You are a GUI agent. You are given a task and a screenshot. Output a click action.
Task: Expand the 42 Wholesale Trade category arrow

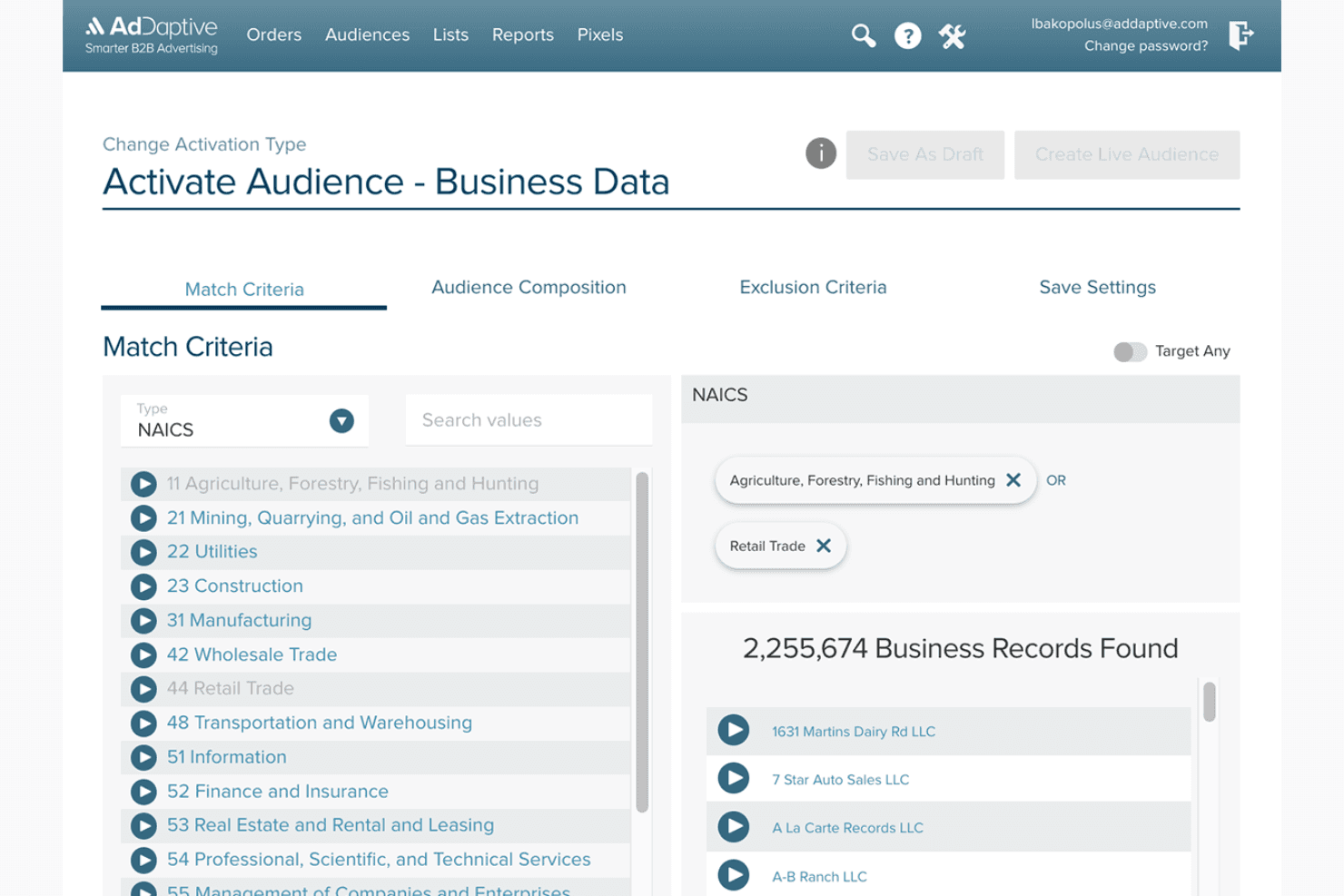[x=143, y=655]
